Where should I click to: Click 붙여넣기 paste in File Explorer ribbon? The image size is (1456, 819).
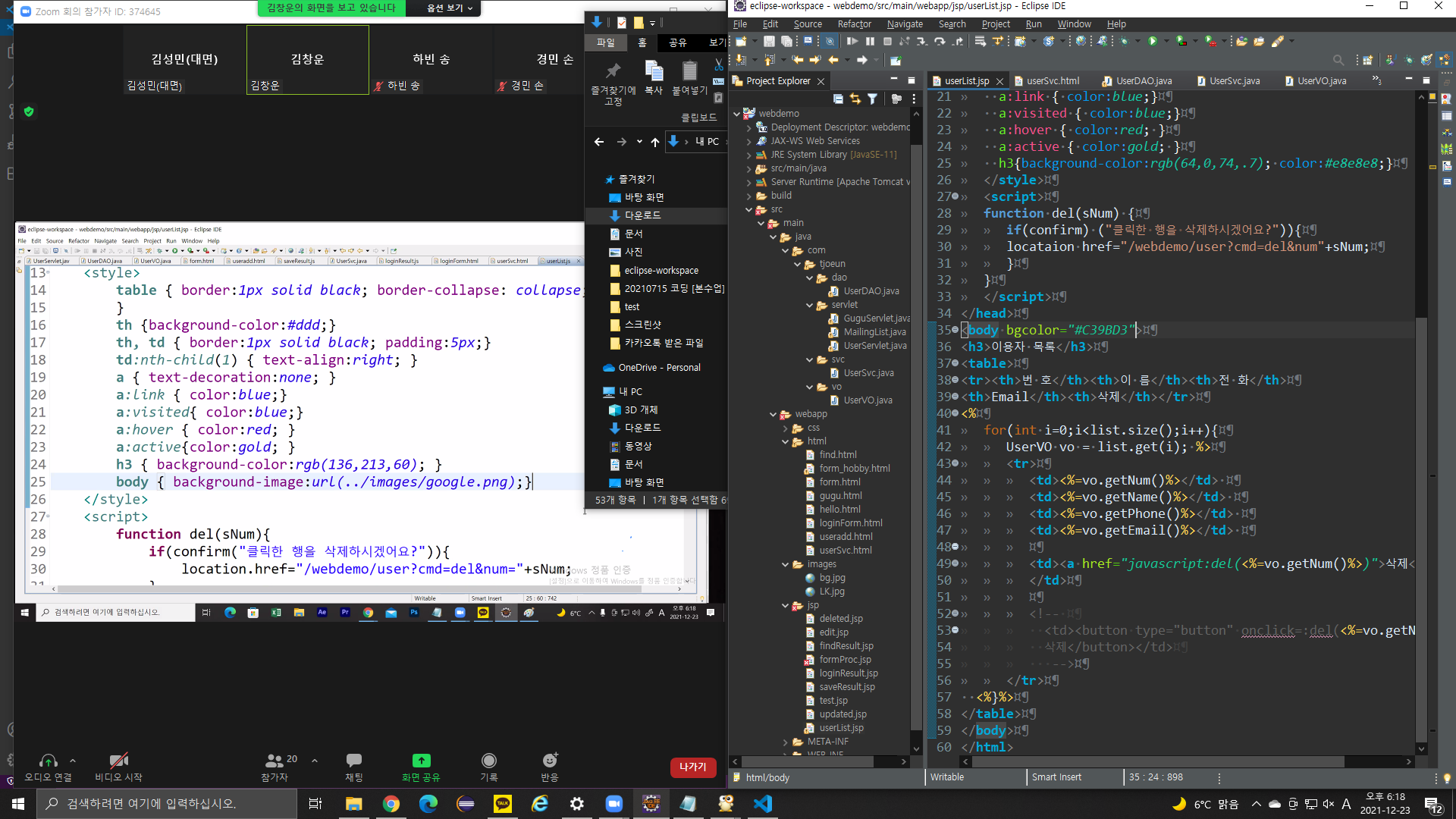[689, 78]
